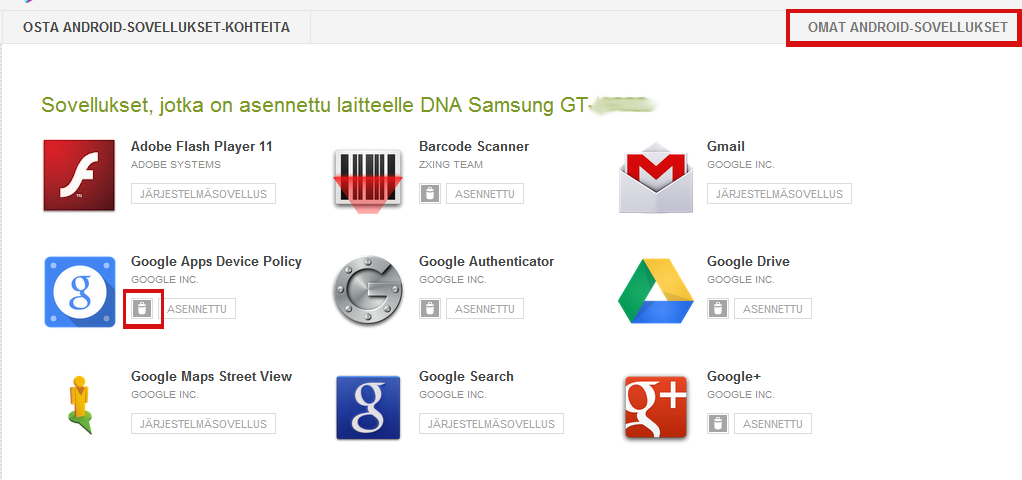
Task: Uninstall Google Apps Device Policy via trash icon
Action: click(x=143, y=309)
